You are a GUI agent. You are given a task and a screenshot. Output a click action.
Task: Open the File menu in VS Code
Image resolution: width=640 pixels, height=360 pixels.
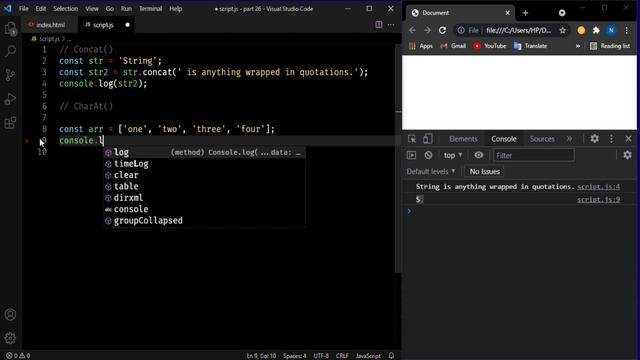tap(24, 9)
